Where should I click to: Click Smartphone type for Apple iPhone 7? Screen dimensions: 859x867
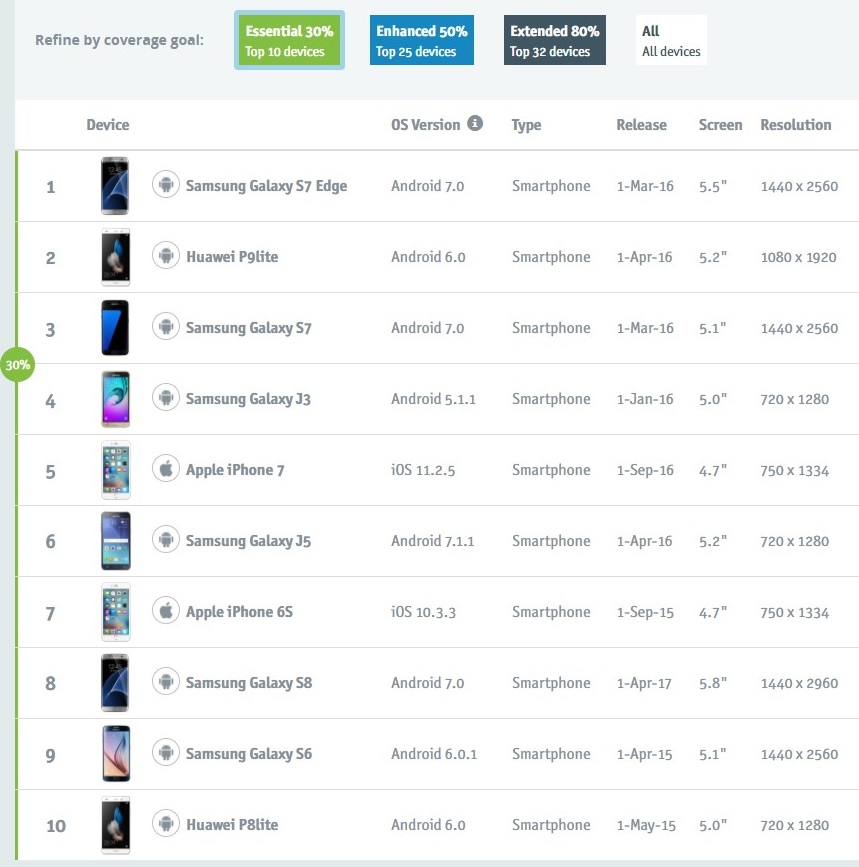pos(551,470)
